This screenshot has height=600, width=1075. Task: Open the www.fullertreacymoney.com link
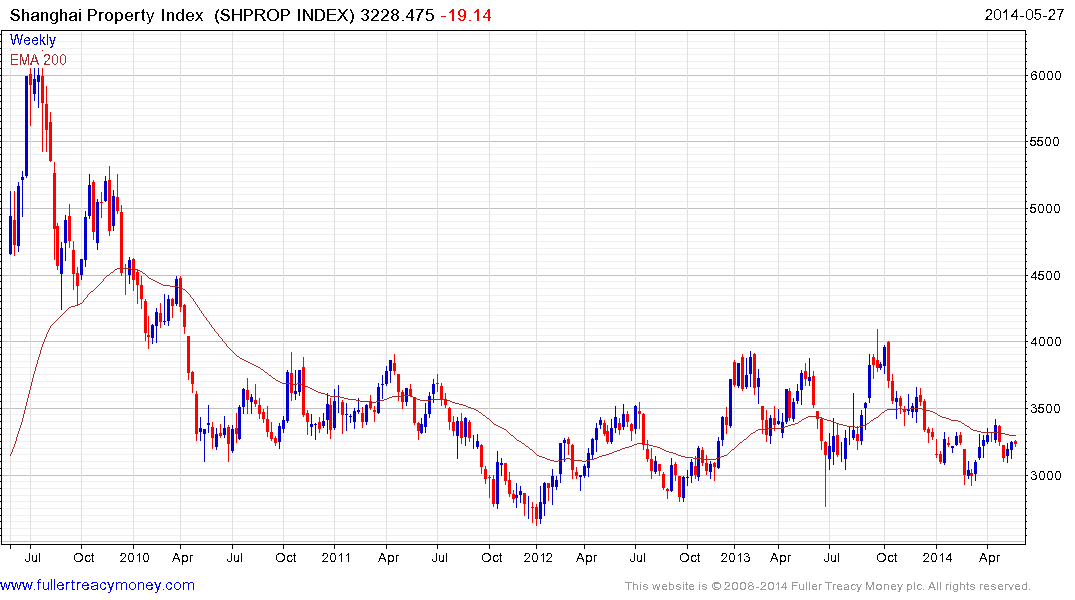(97, 585)
